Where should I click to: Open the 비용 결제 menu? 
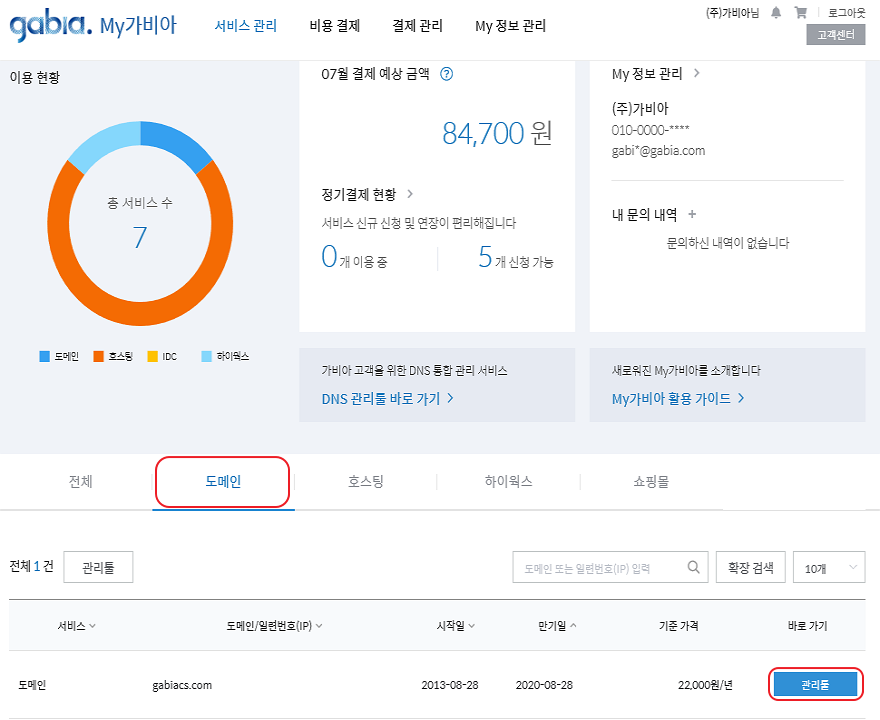click(x=334, y=26)
